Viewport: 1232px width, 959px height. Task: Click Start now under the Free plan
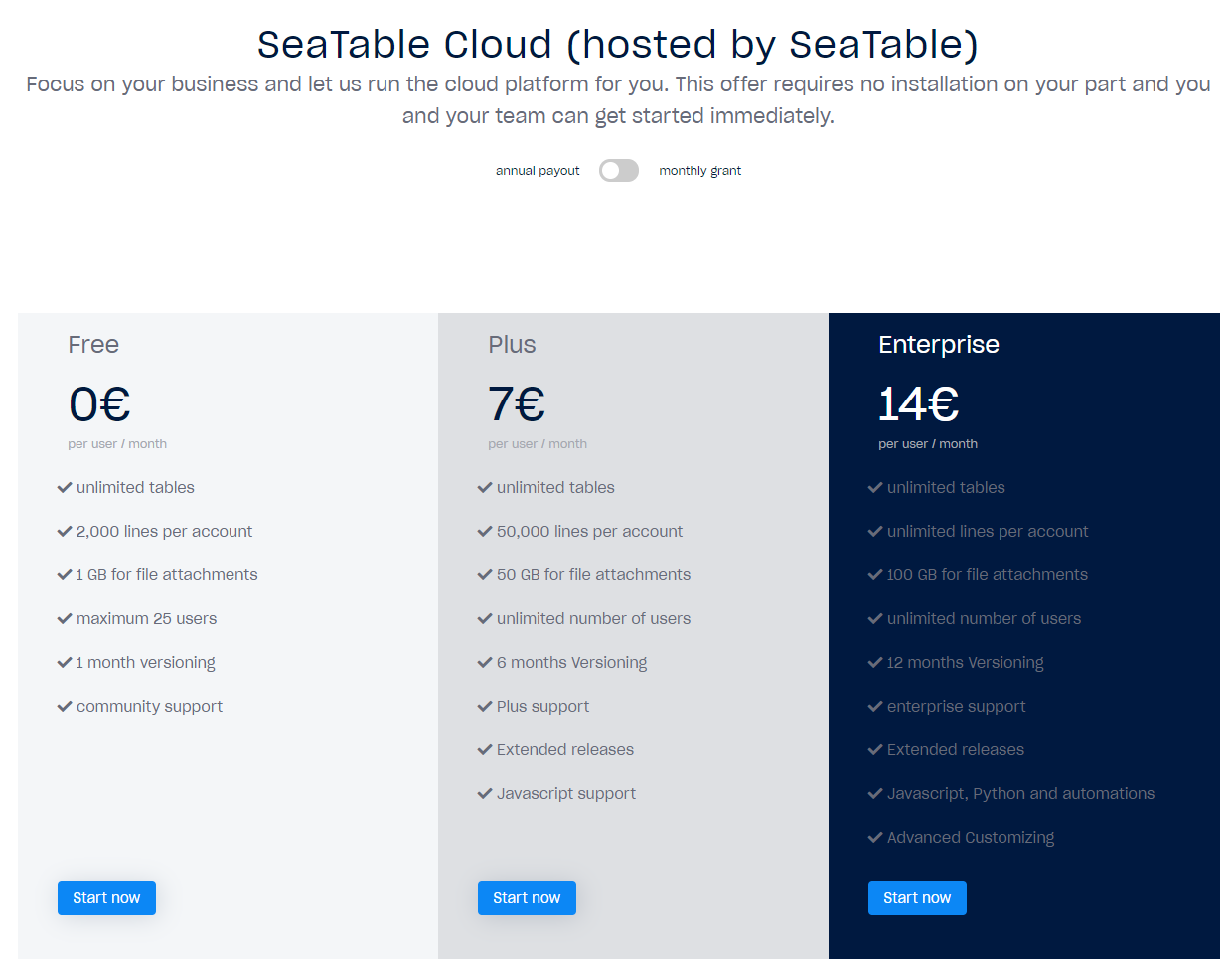(x=106, y=898)
